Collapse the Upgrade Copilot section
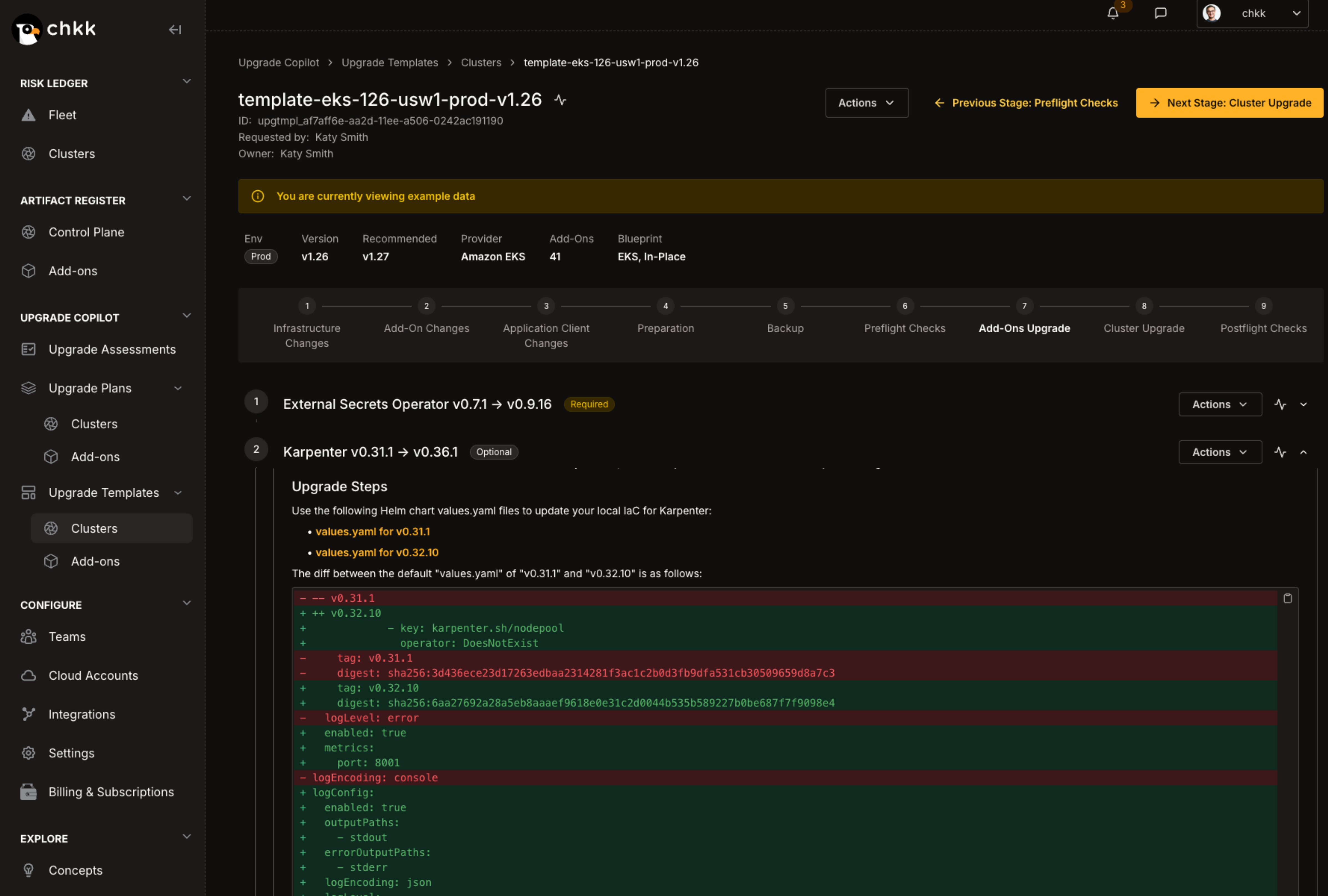 coord(186,316)
